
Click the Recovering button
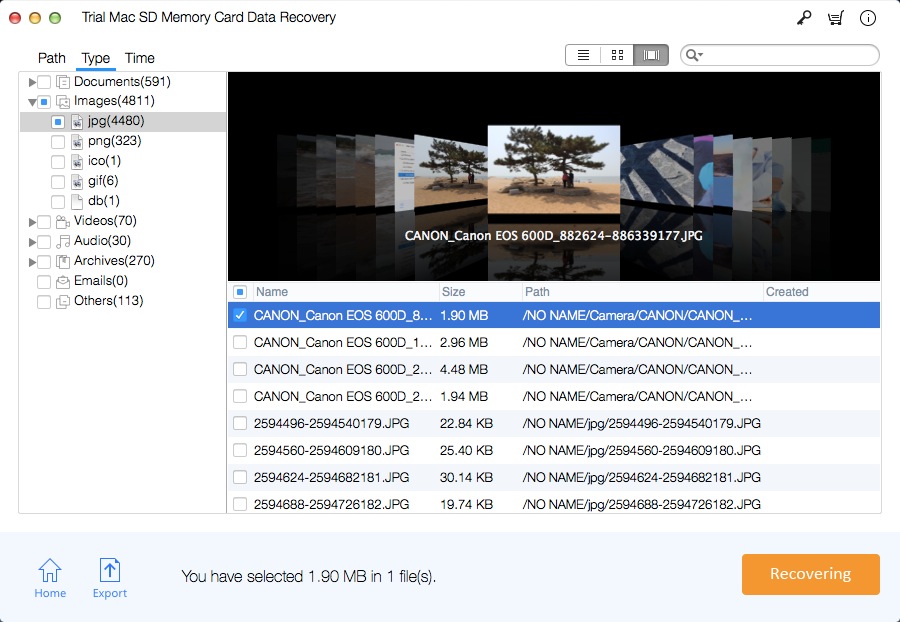coord(810,574)
